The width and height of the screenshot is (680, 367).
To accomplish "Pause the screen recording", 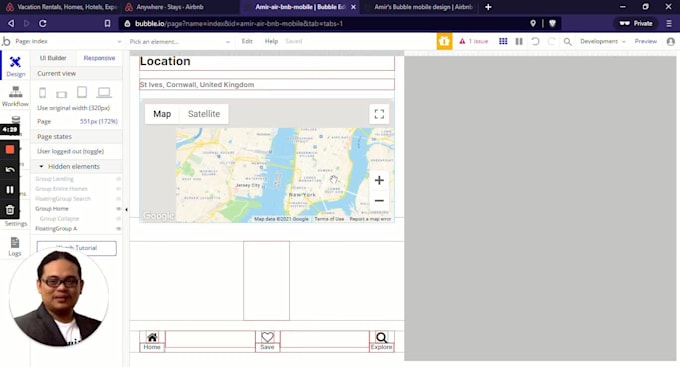I will 10,190.
